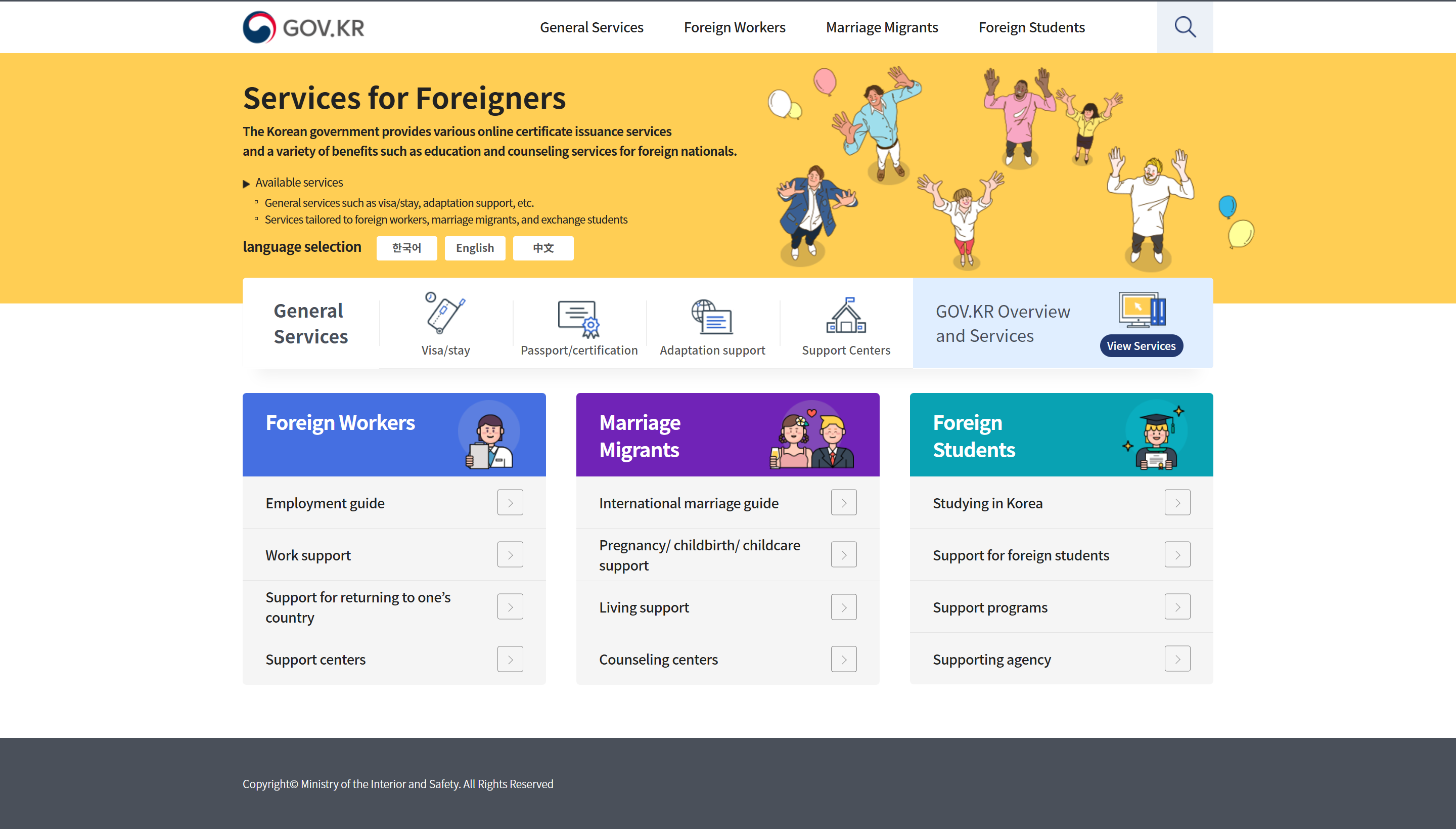Click the GOV.KR logo

click(x=303, y=27)
